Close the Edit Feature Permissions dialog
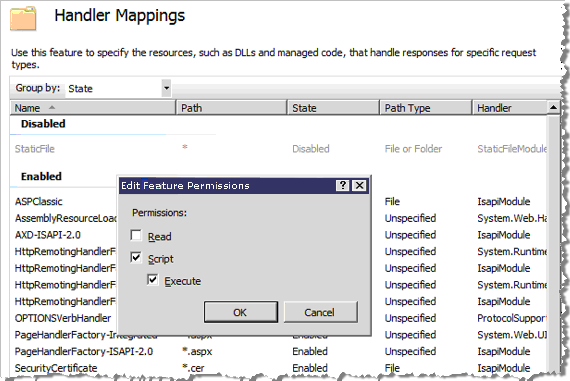The width and height of the screenshot is (570, 381). coord(360,185)
